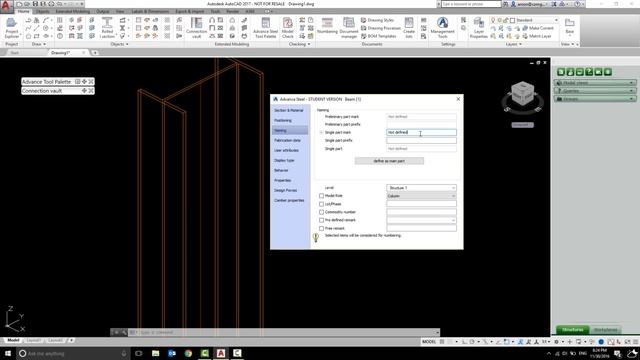This screenshot has width=640, height=360.
Task: Open the Camber properties dialog page
Action: pos(289,200)
